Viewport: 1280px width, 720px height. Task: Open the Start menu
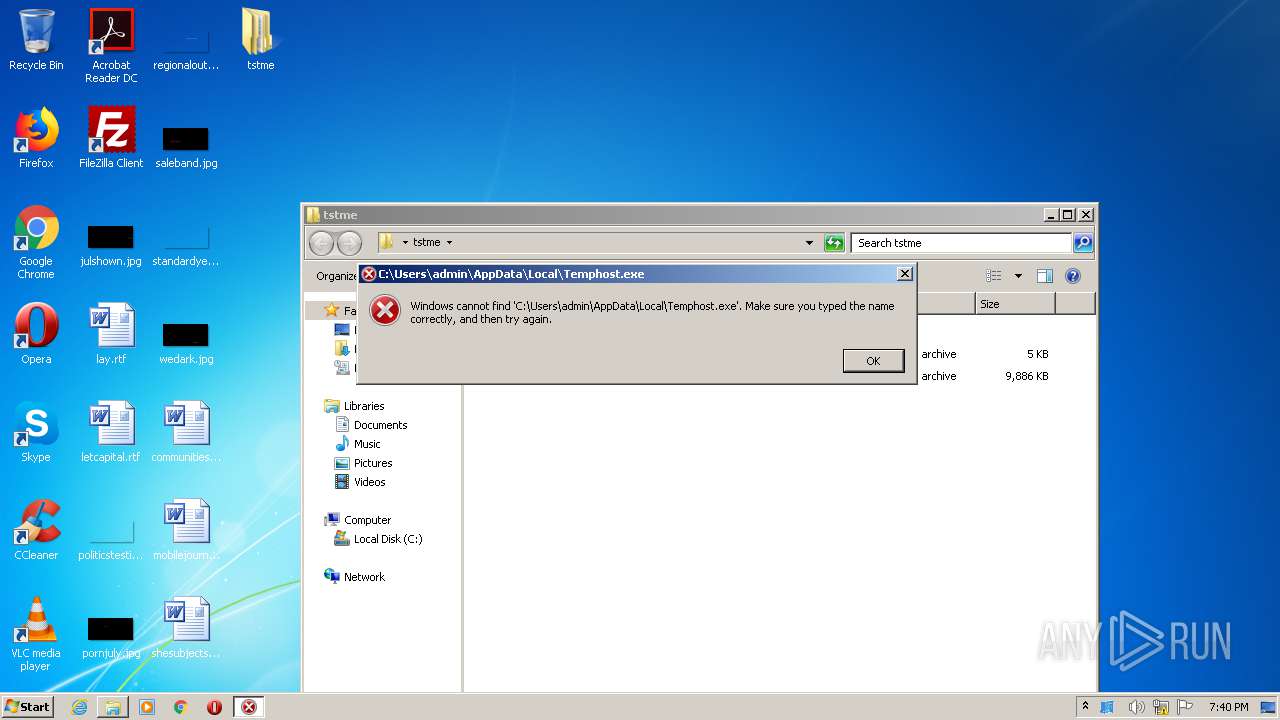point(27,706)
